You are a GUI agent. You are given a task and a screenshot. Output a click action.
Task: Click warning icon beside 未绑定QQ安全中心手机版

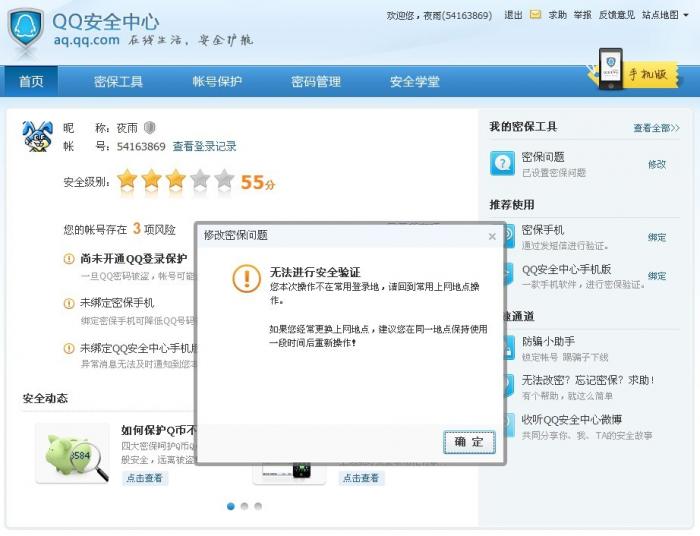coord(69,348)
